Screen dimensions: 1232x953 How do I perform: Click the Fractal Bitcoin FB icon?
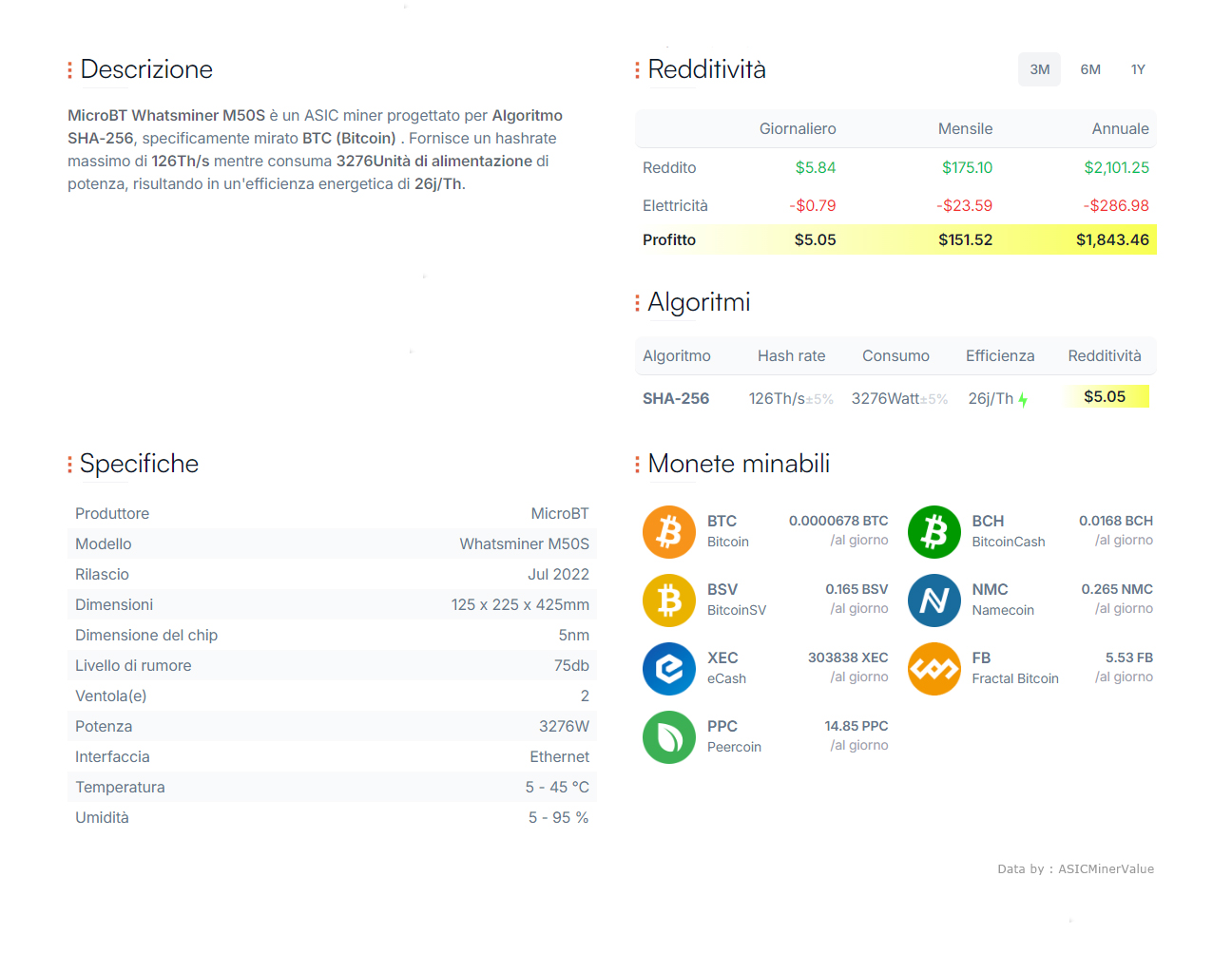[x=934, y=669]
